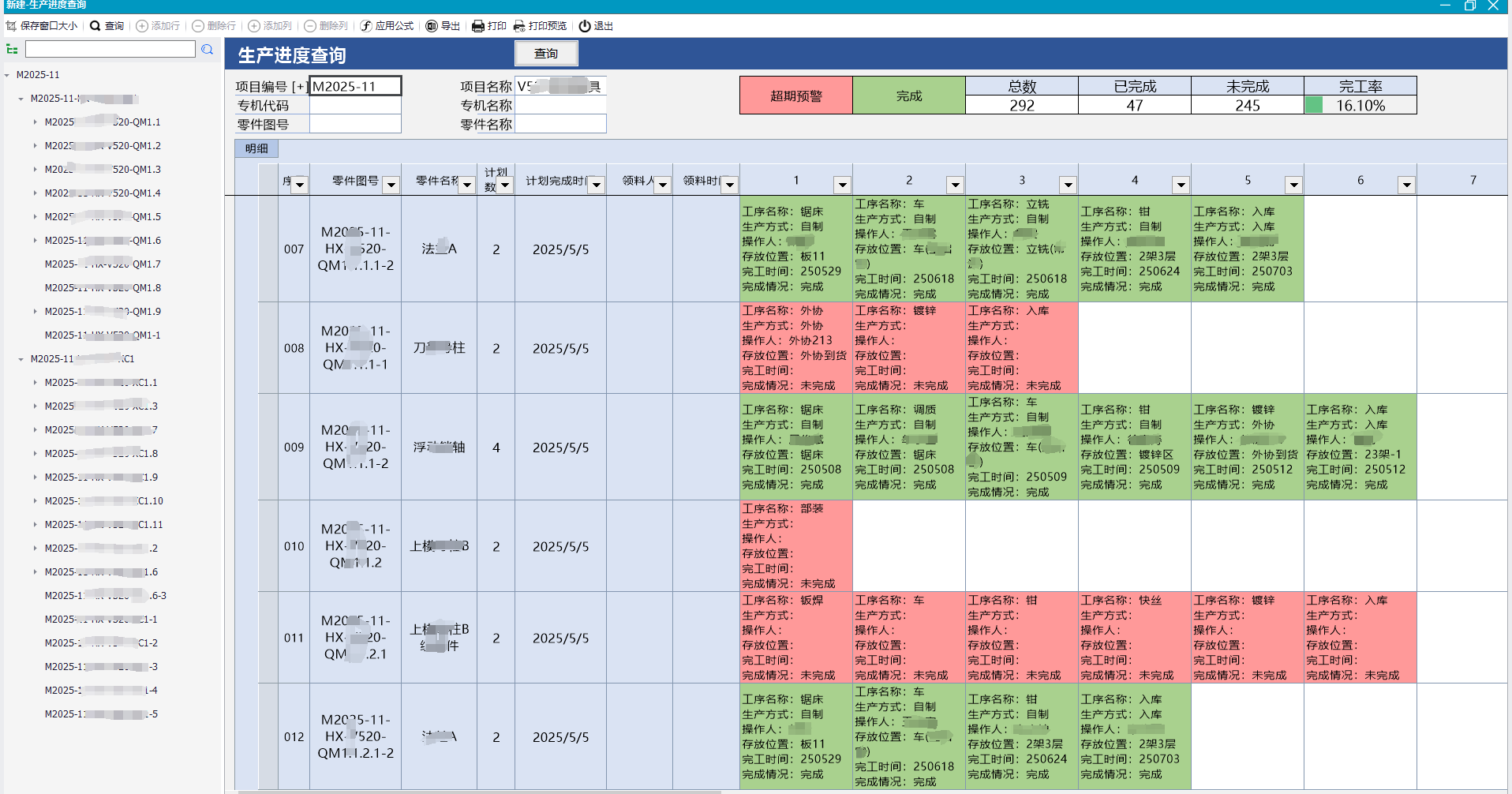This screenshot has height=794, width=1512.
Task: Click the blue search icon beside the sidebar search box
Action: [x=207, y=50]
